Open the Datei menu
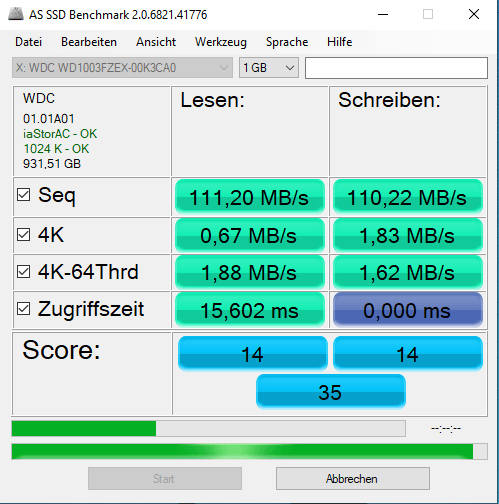 pos(29,42)
